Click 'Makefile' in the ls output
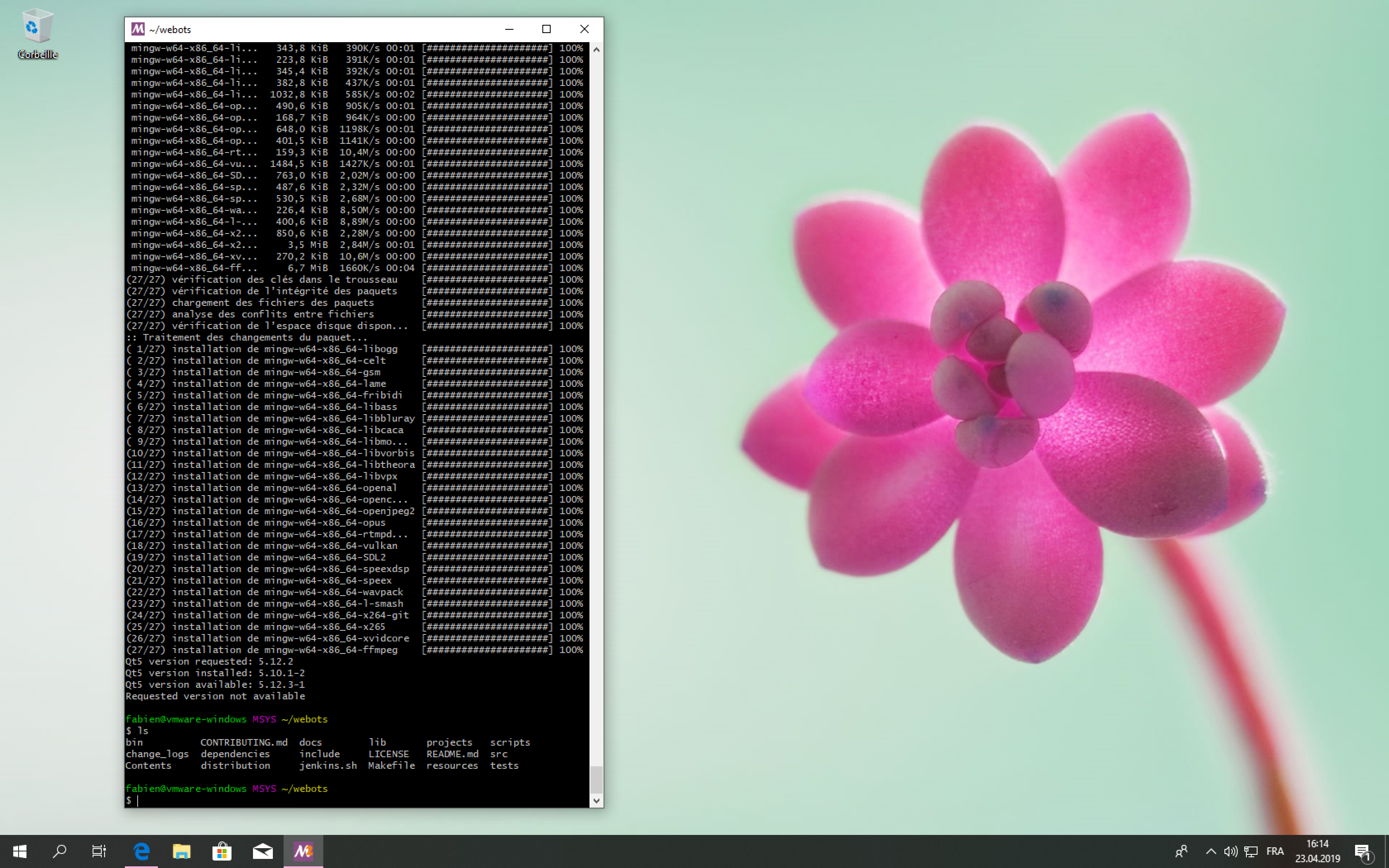The height and width of the screenshot is (868, 1389). click(391, 765)
